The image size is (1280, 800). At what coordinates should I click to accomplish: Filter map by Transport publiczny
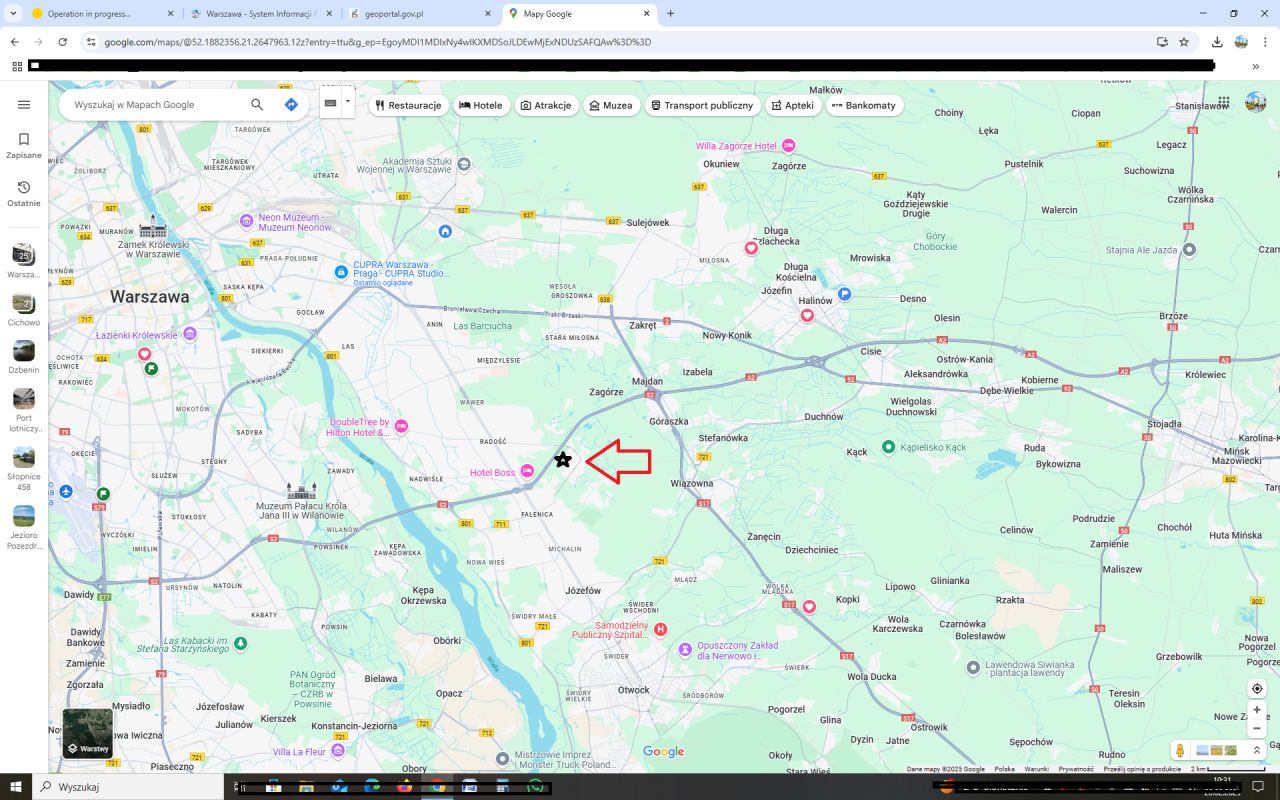pyautogui.click(x=701, y=105)
